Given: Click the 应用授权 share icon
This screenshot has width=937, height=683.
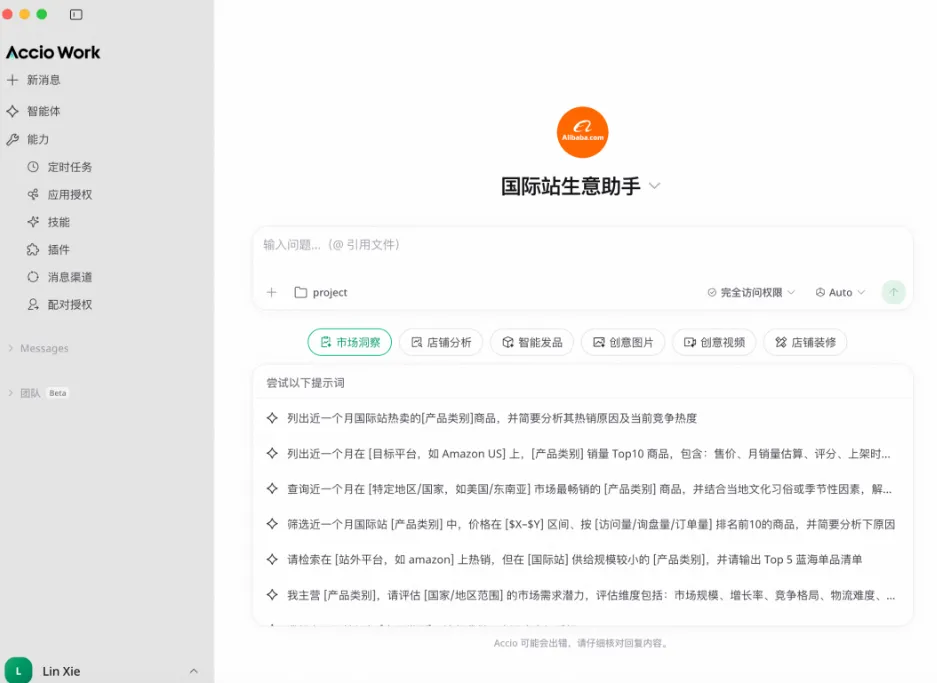Looking at the screenshot, I should [x=33, y=194].
